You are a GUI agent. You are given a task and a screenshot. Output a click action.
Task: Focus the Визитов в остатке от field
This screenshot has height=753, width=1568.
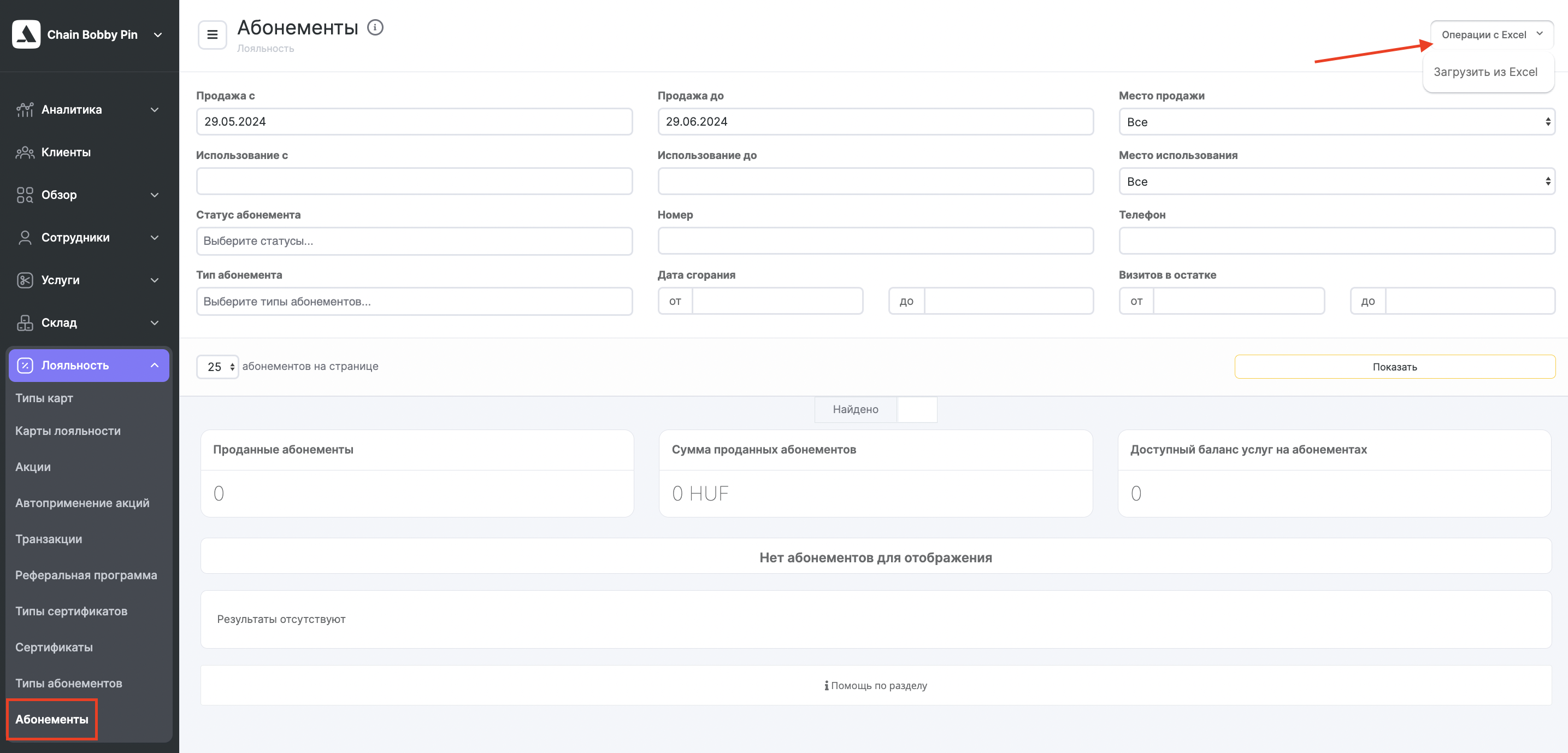[1239, 301]
